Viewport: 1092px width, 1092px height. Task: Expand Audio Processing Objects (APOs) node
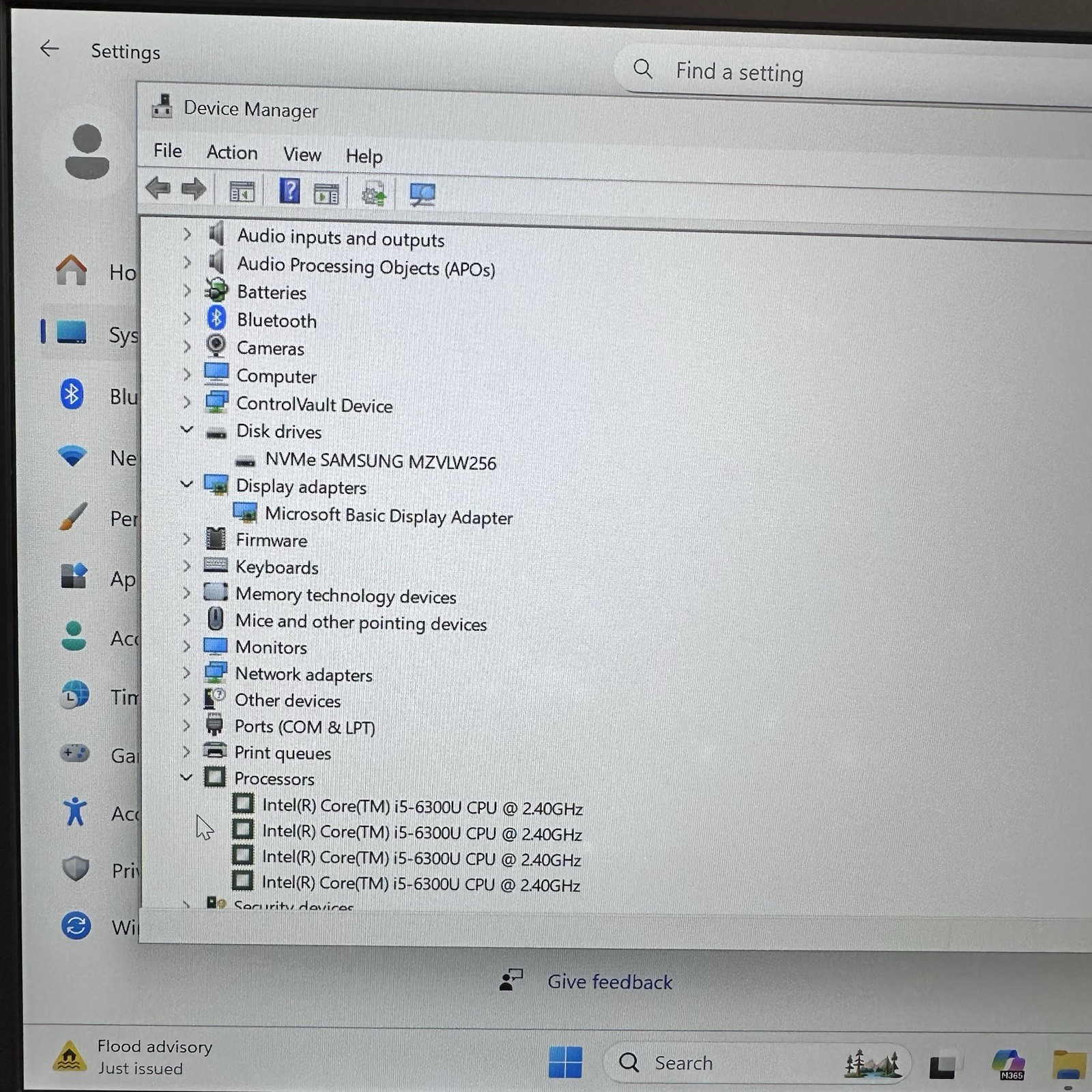click(187, 263)
